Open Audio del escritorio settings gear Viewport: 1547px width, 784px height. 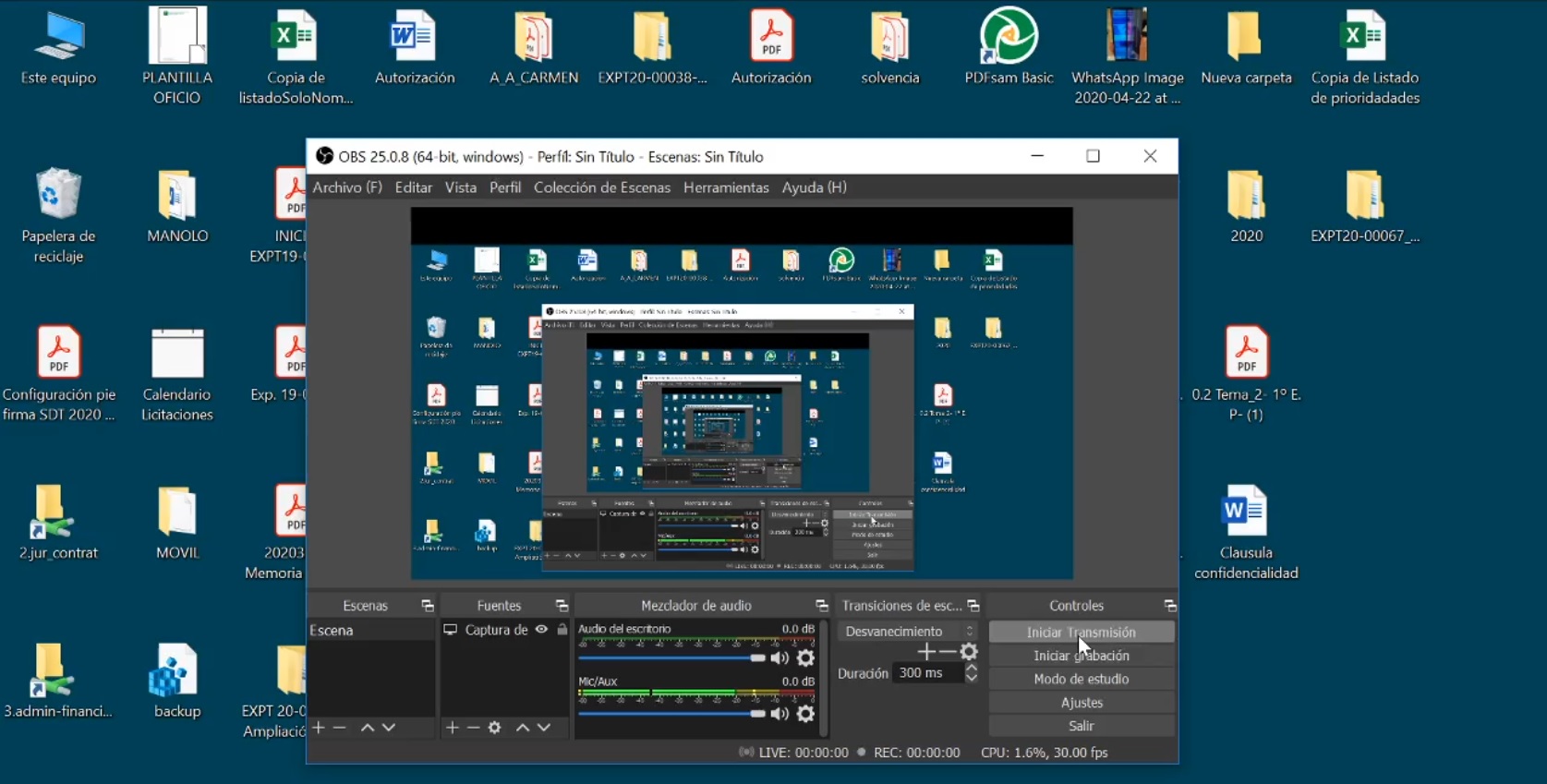point(805,657)
